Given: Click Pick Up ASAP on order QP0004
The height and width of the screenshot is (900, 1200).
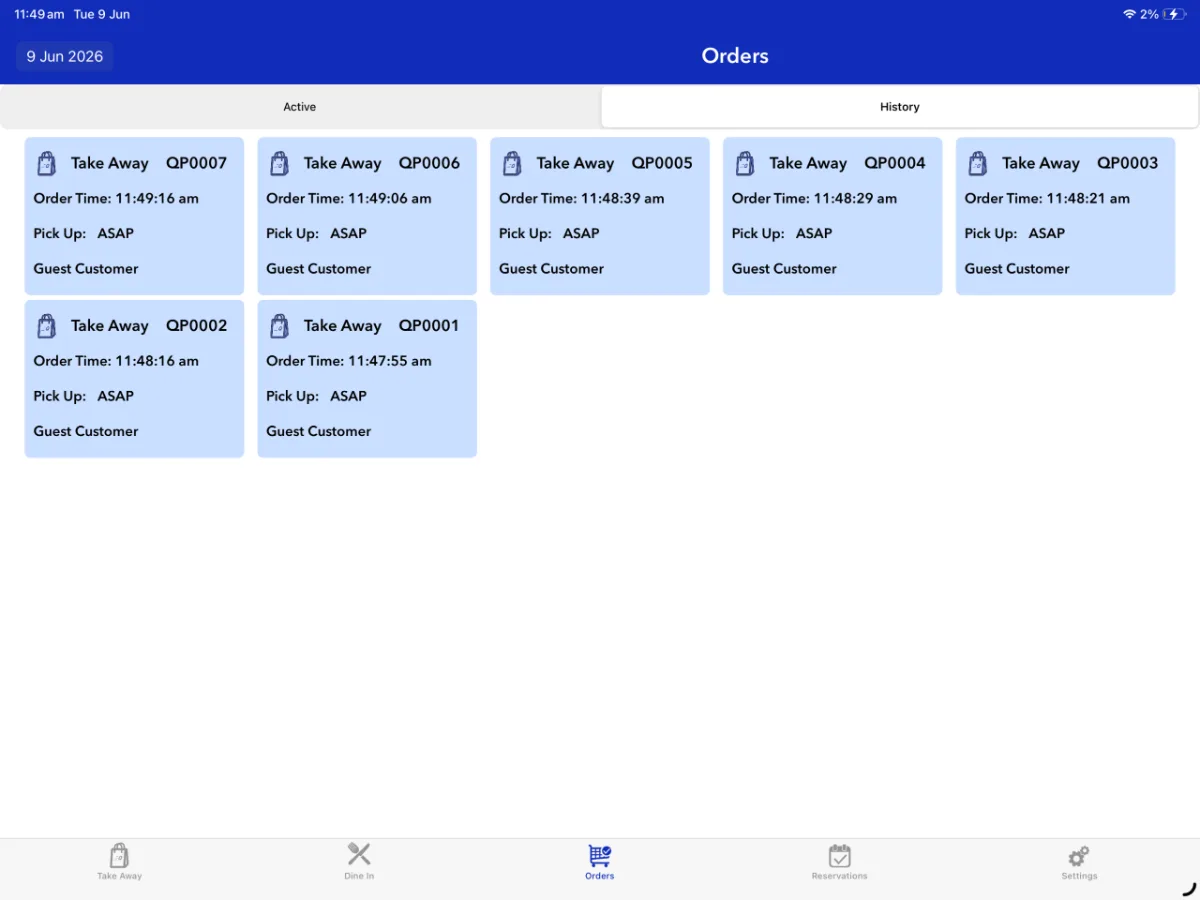Looking at the screenshot, I should coord(782,233).
